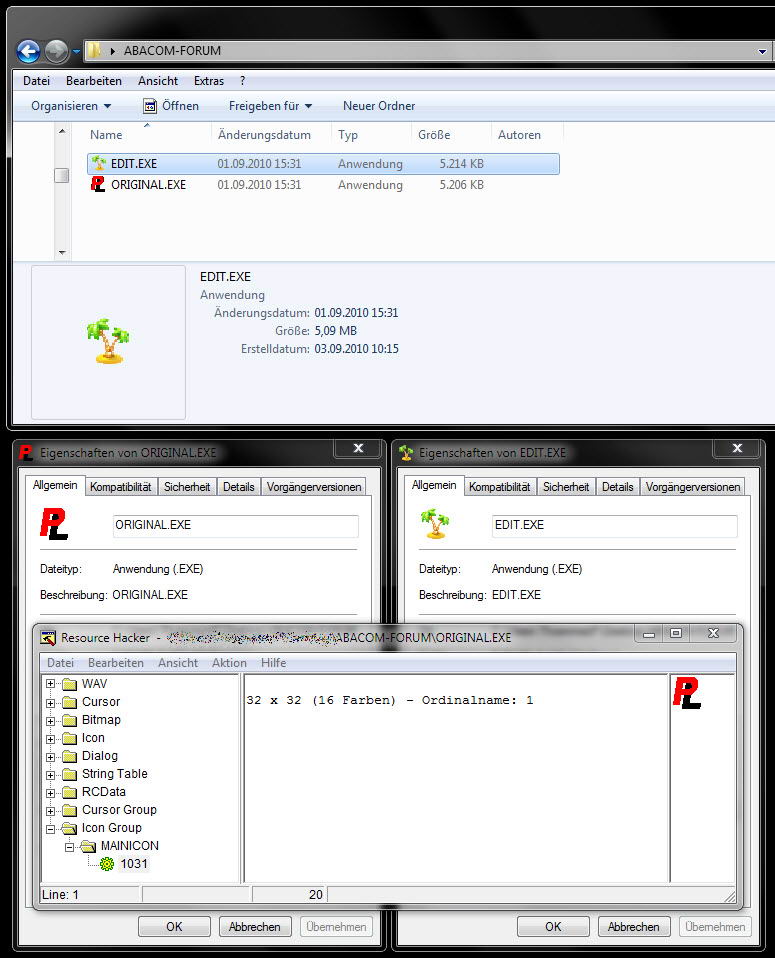
Task: Click Neuer Ordner button
Action: 379,106
